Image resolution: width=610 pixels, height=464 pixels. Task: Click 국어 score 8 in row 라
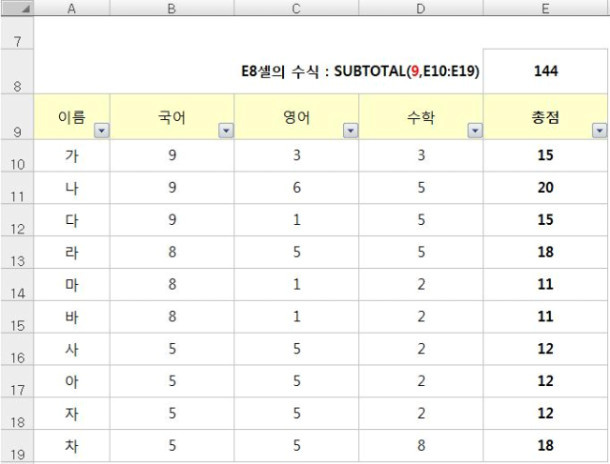[x=172, y=252]
